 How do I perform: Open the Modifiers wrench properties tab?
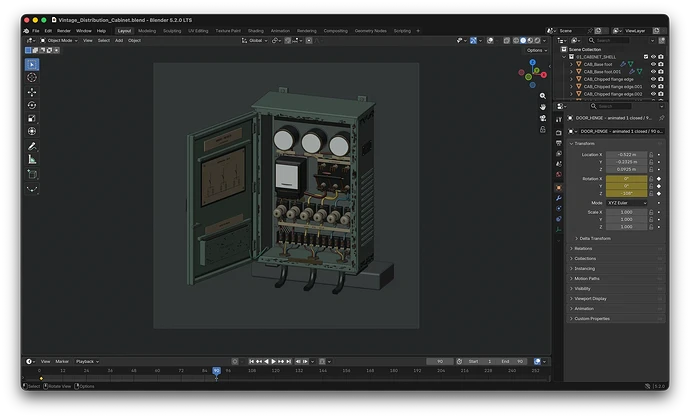(x=558, y=198)
